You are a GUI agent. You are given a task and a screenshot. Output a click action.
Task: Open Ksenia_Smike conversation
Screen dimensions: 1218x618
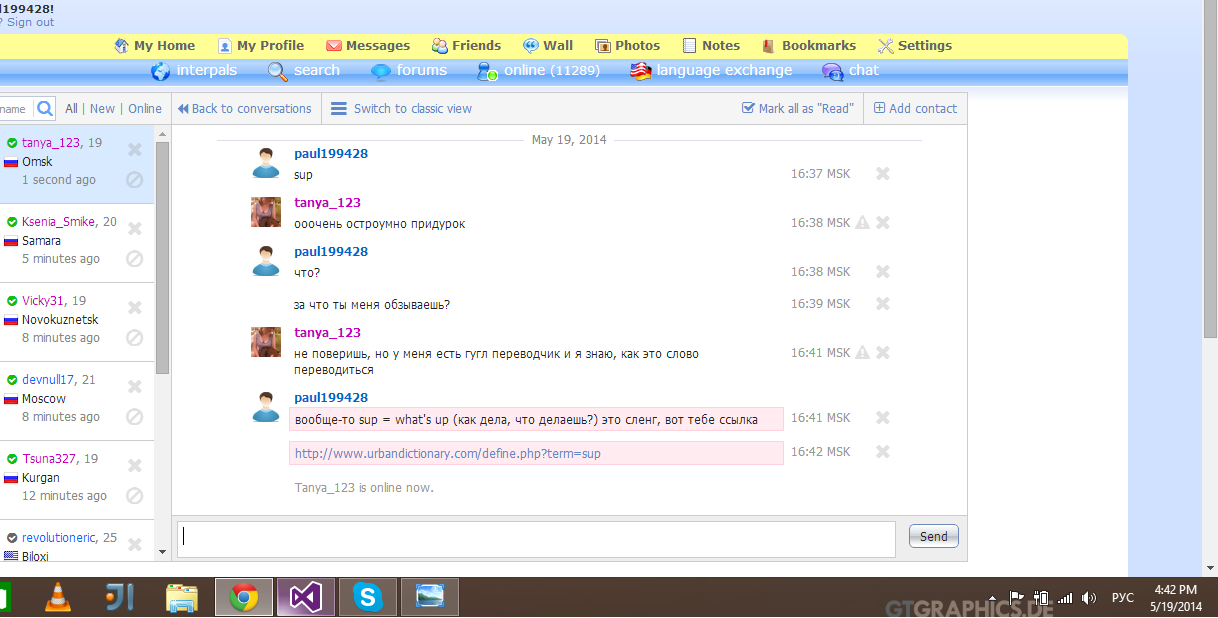[x=77, y=243]
